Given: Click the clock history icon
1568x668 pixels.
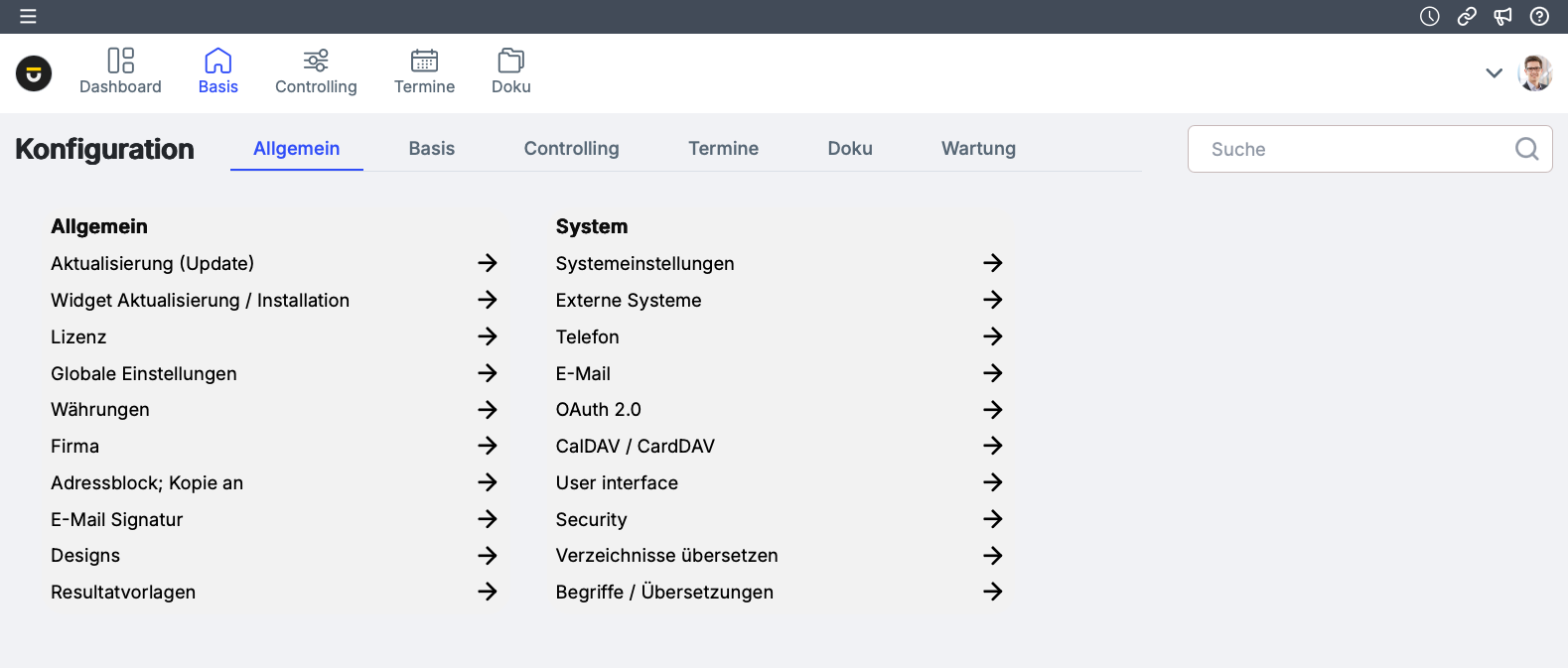Looking at the screenshot, I should click(1429, 16).
